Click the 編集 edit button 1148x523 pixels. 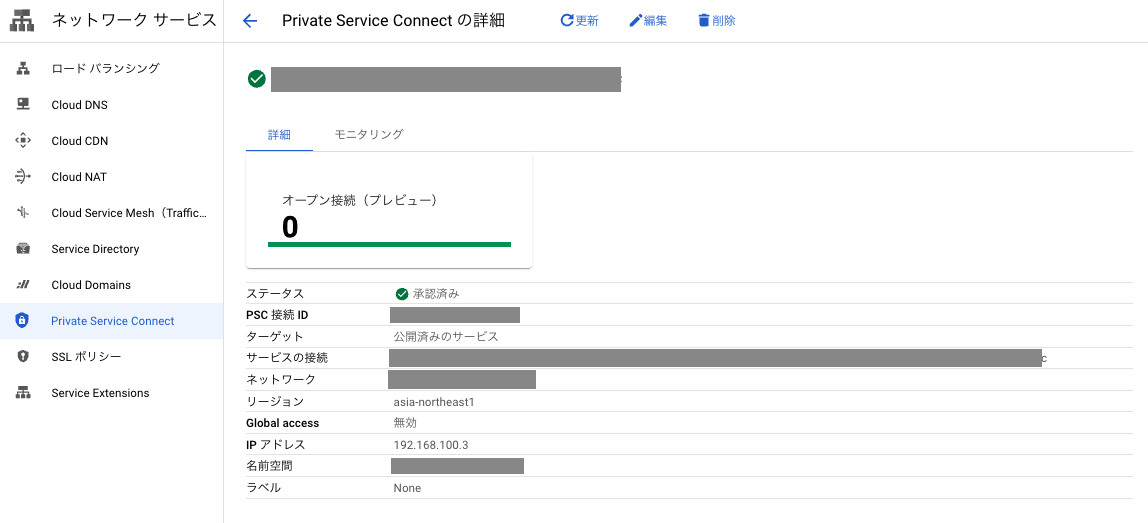[648, 21]
